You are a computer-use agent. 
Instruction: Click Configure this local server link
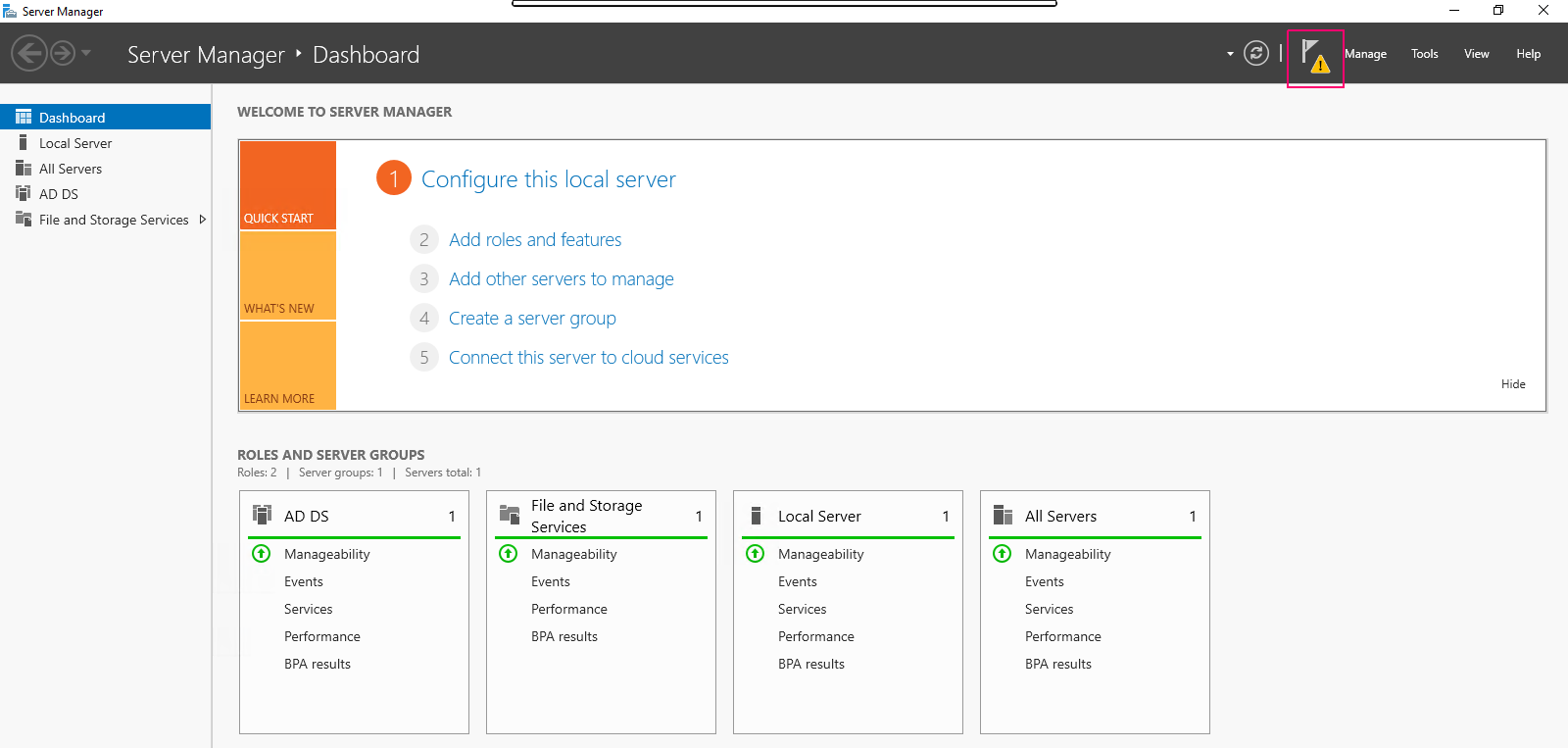click(x=548, y=179)
